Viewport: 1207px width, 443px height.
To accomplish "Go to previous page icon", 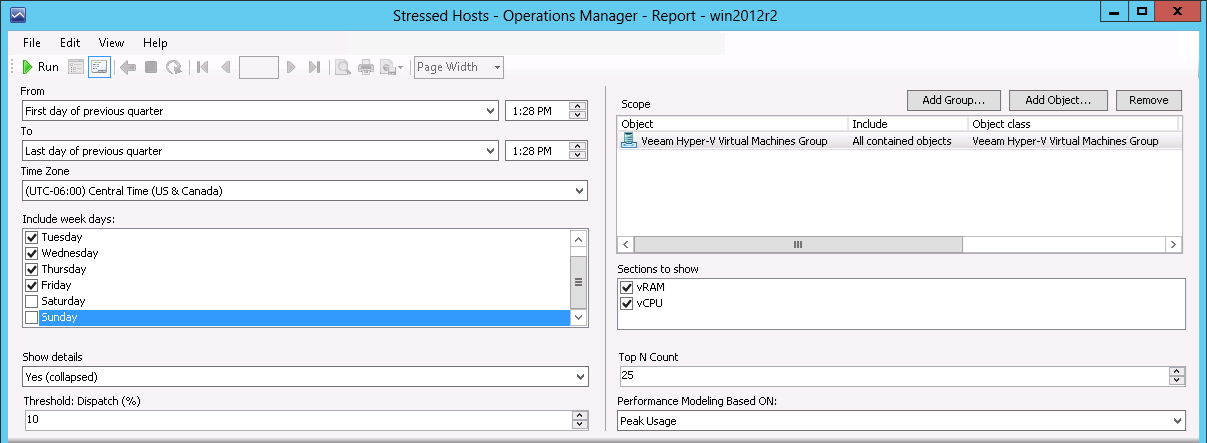I will (x=226, y=67).
